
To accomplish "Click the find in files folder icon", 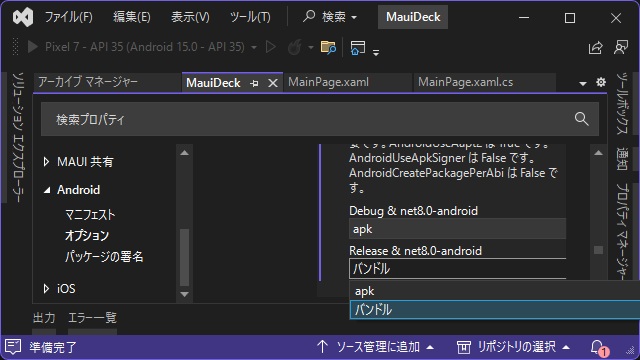I will click(328, 47).
